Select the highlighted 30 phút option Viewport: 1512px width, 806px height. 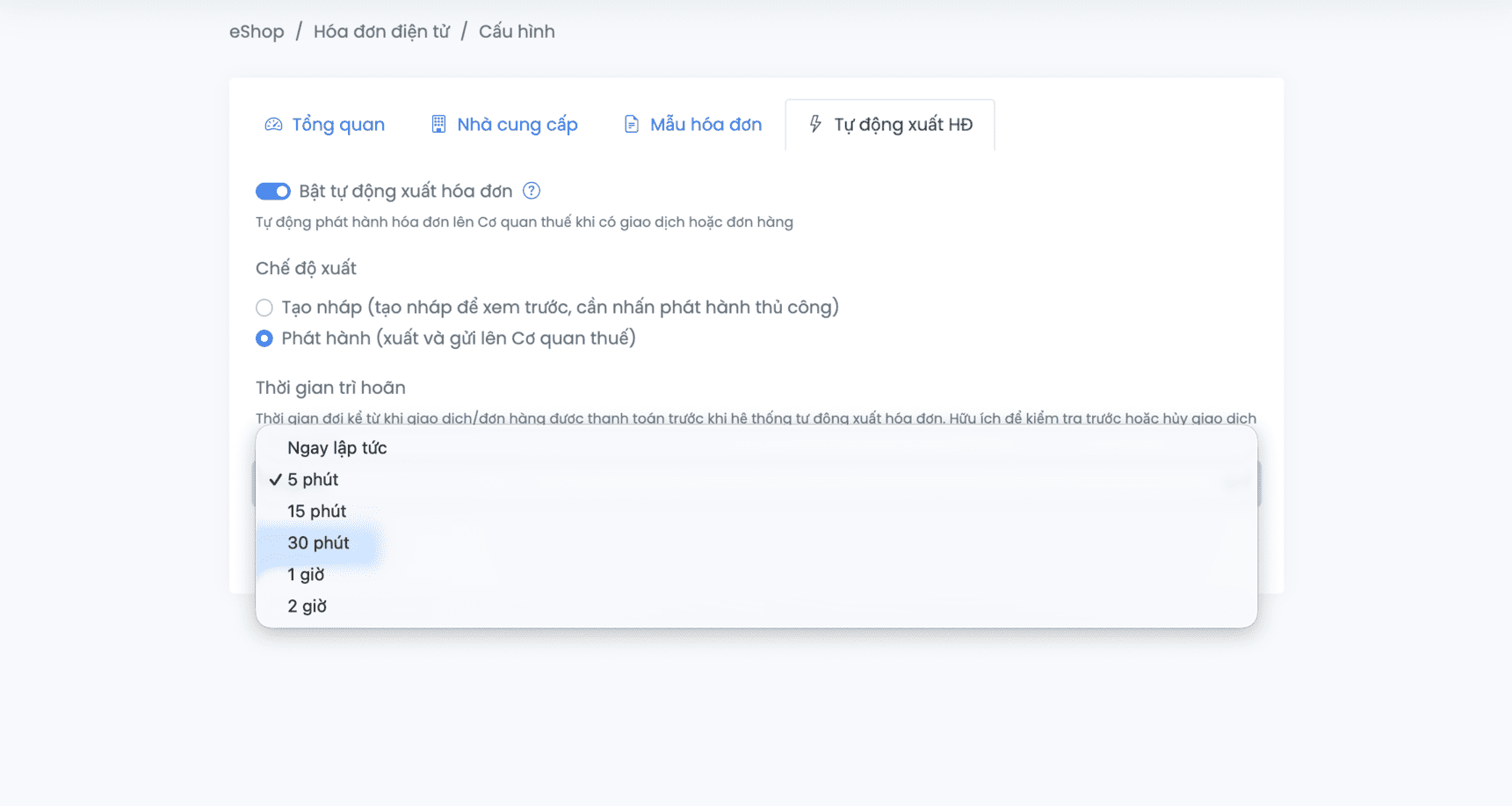[x=318, y=543]
